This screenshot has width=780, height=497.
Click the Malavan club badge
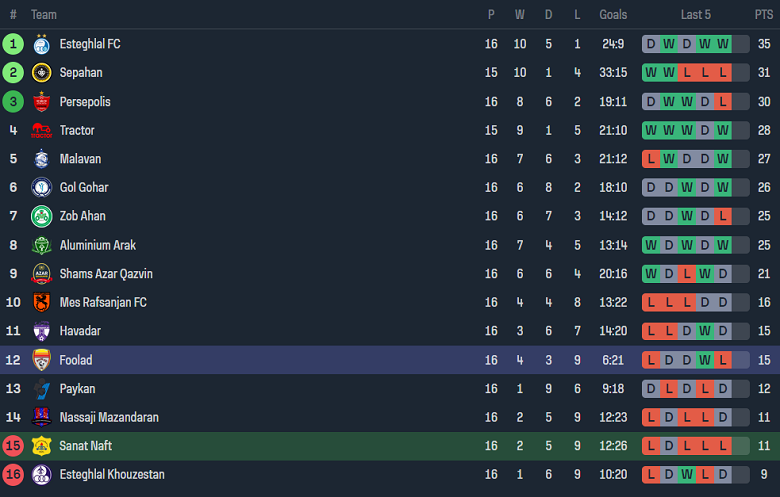pyautogui.click(x=41, y=159)
